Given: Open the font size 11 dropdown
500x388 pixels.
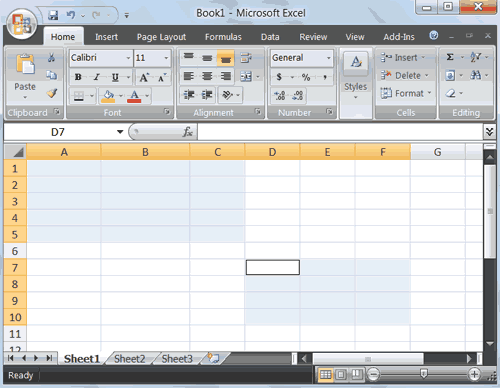Looking at the screenshot, I should click(166, 58).
